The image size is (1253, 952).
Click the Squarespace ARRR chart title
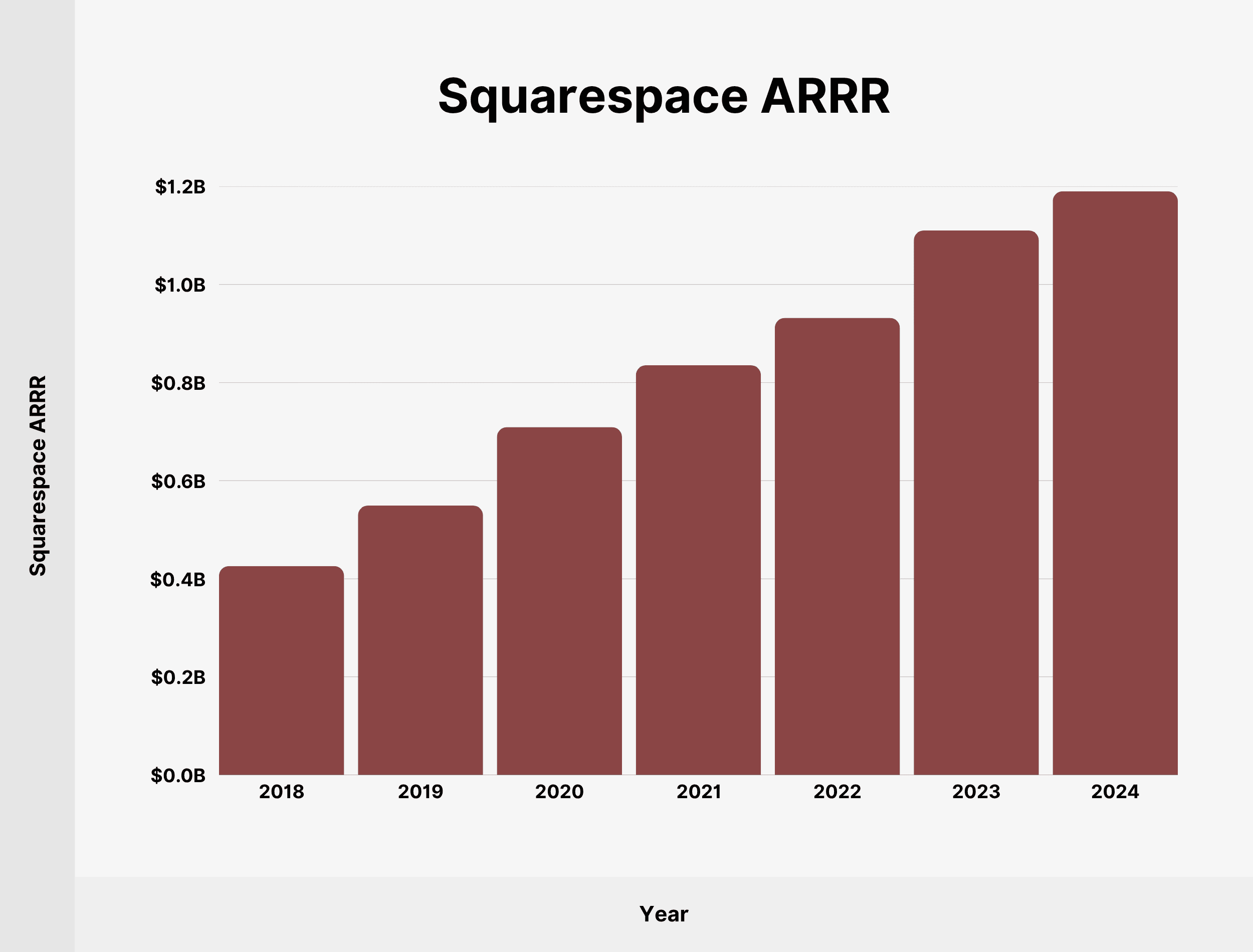(x=664, y=96)
